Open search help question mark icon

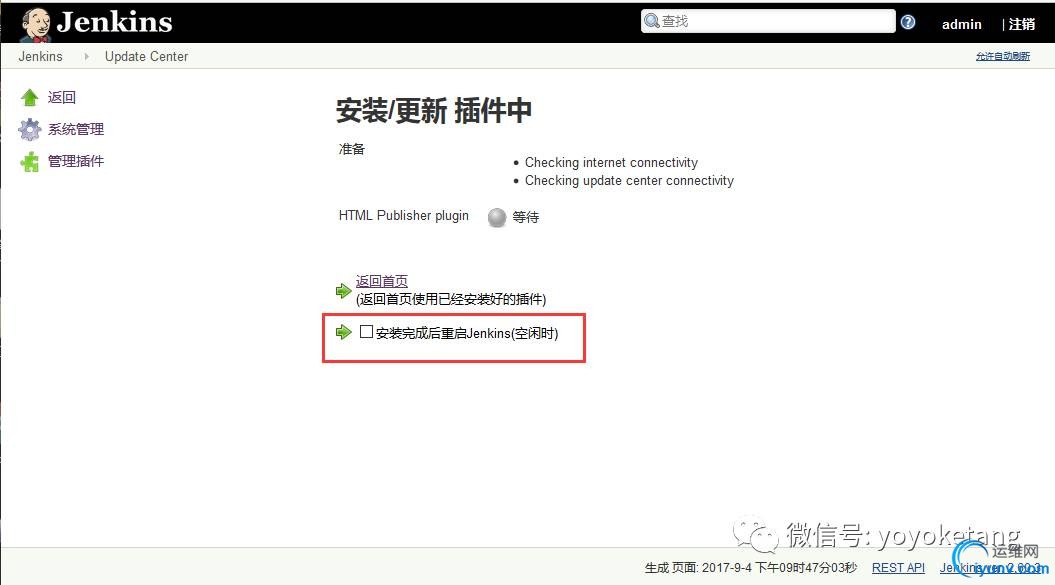click(908, 22)
